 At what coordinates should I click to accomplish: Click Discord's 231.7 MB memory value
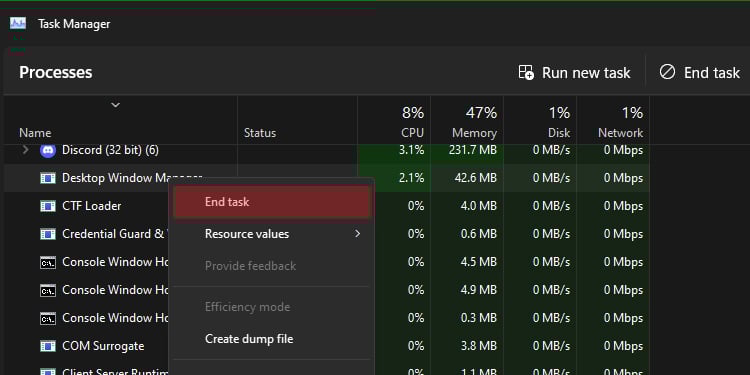pyautogui.click(x=473, y=150)
